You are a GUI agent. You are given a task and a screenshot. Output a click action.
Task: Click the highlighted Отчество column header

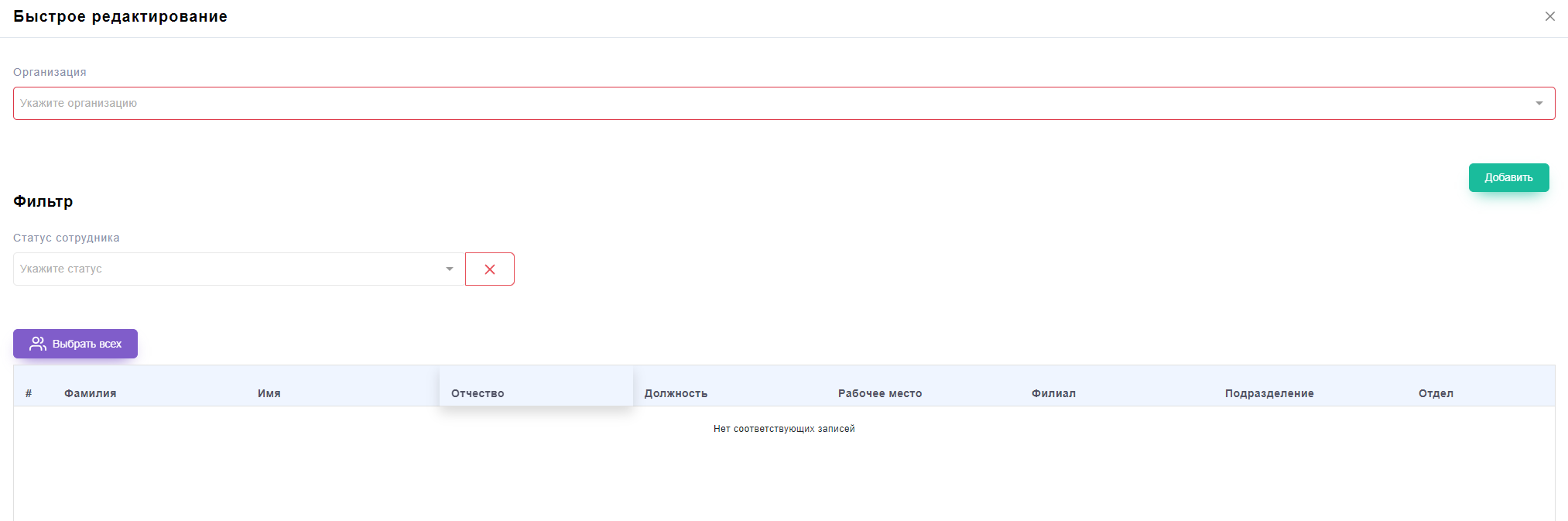[478, 393]
